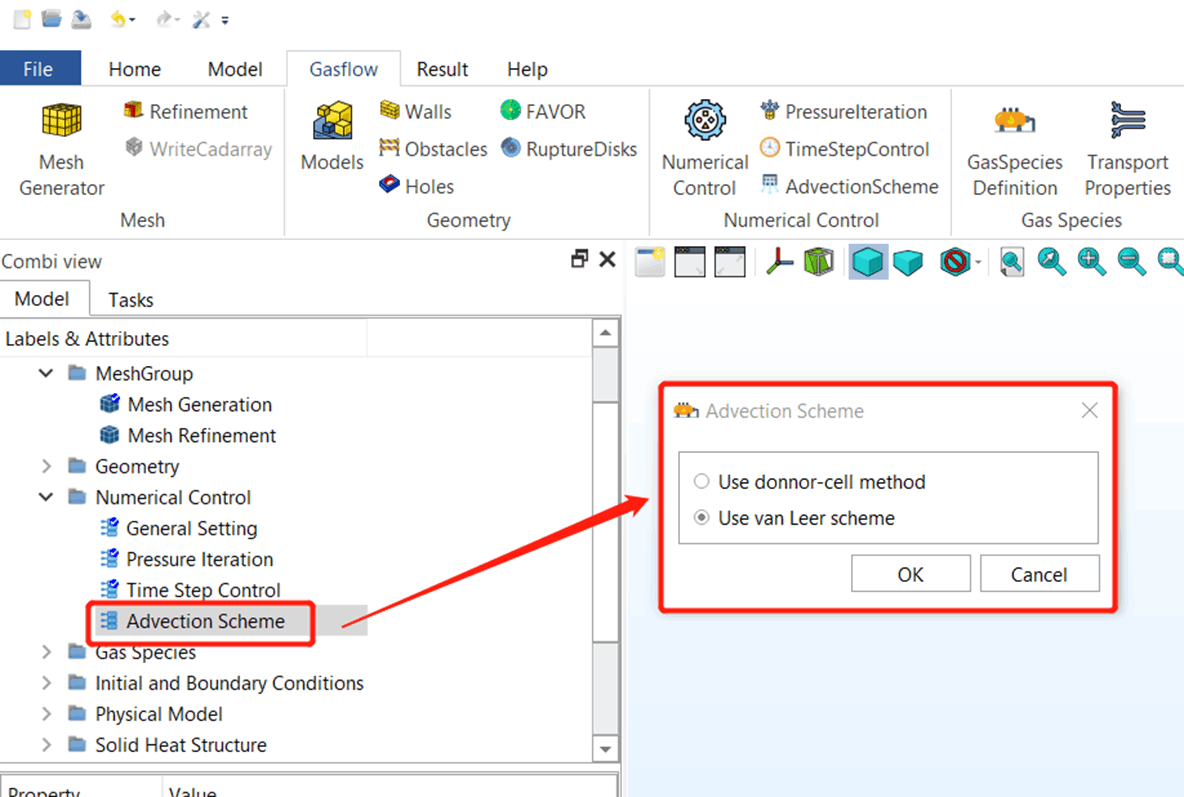Select Time Step Control in the tree
1184x797 pixels.
point(190,590)
